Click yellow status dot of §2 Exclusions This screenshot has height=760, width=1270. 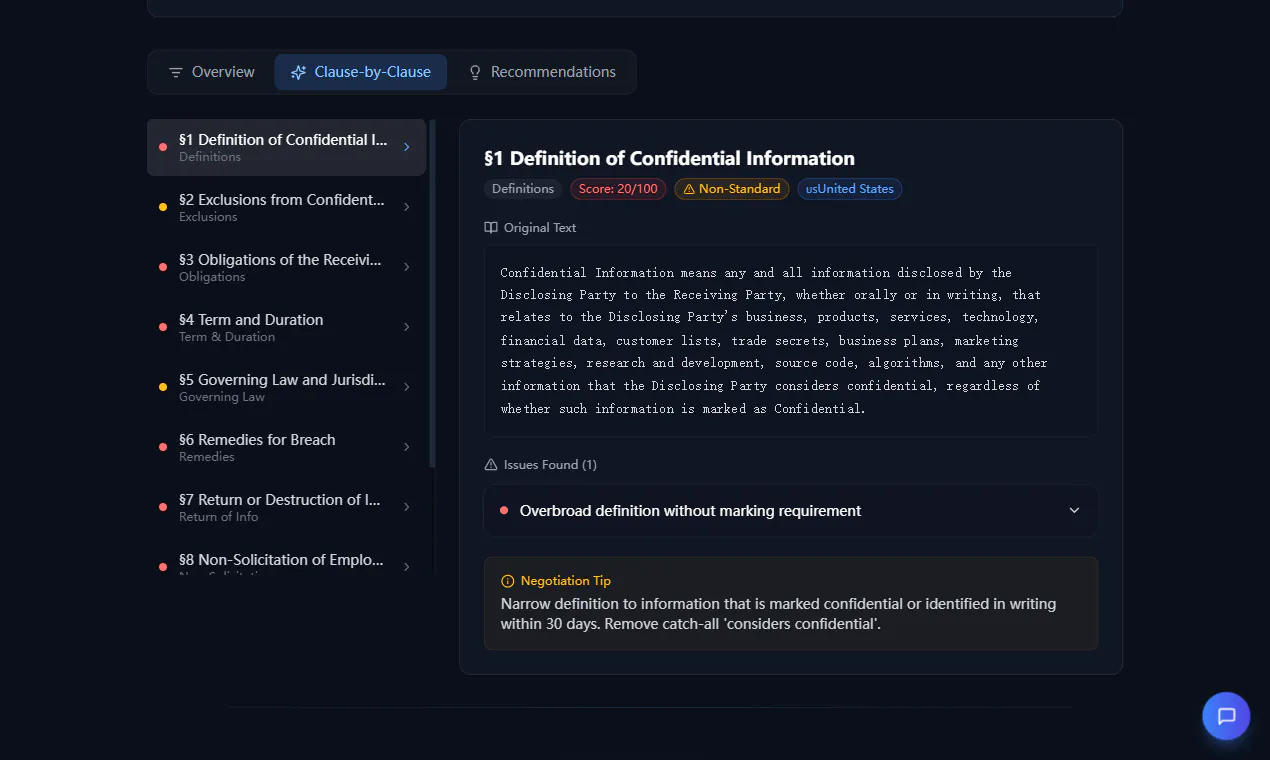point(163,207)
